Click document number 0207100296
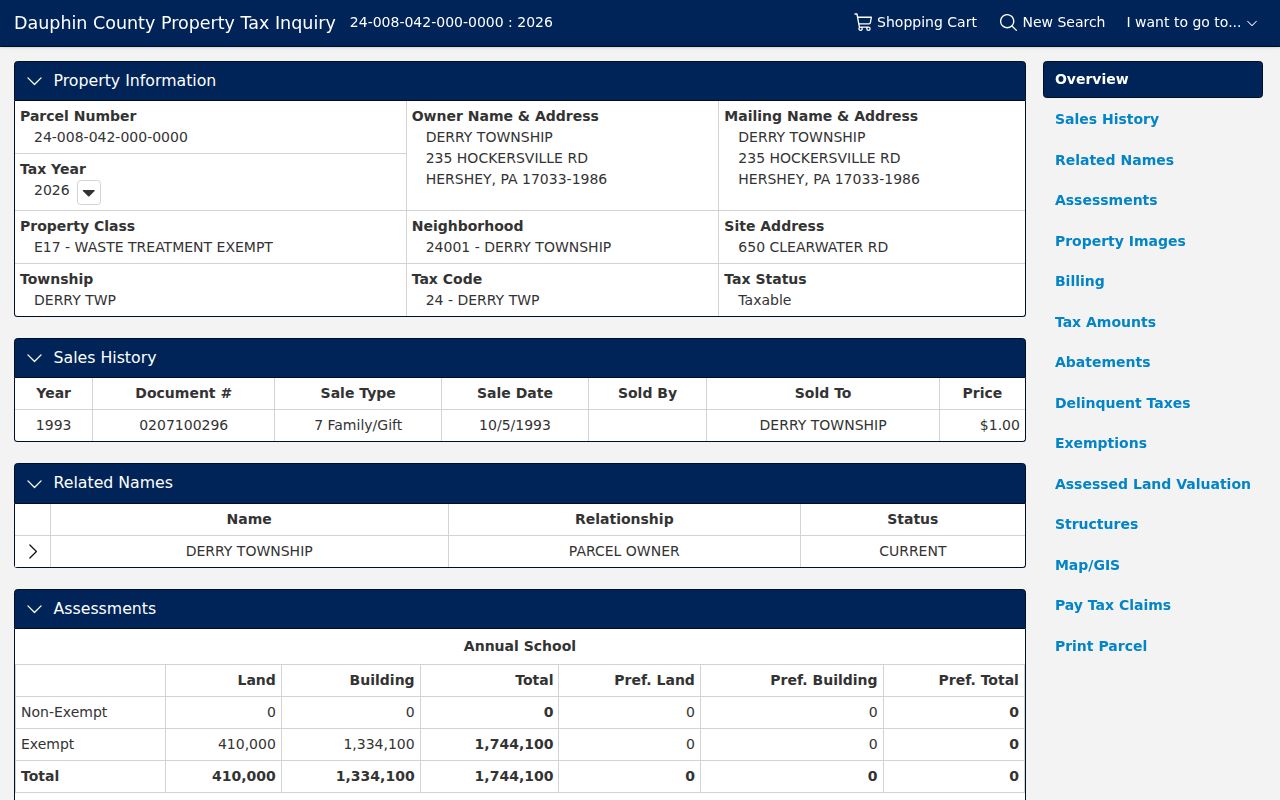The height and width of the screenshot is (800, 1280). 184,425
